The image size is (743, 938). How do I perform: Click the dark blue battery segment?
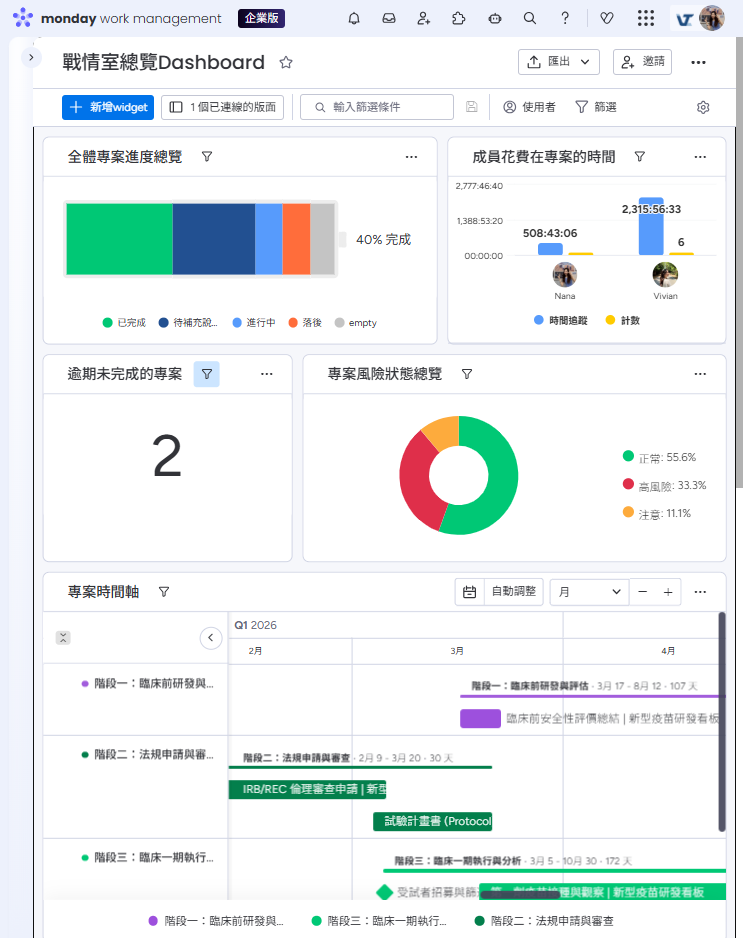[x=214, y=239]
